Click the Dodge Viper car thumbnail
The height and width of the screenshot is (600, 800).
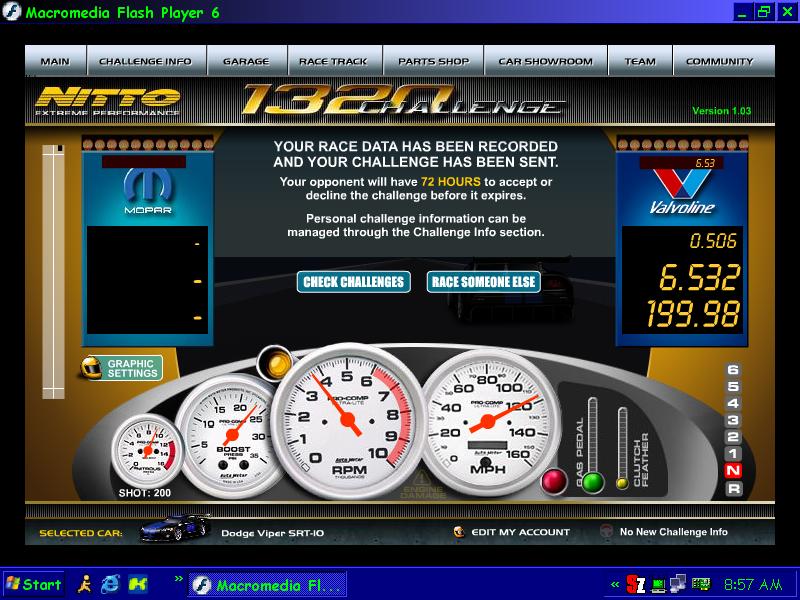pos(175,528)
